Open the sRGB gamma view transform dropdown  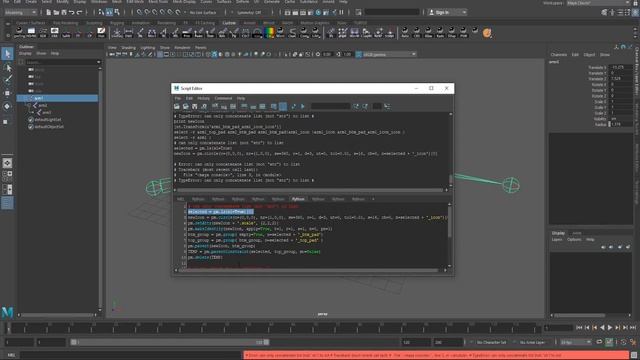coord(386,54)
